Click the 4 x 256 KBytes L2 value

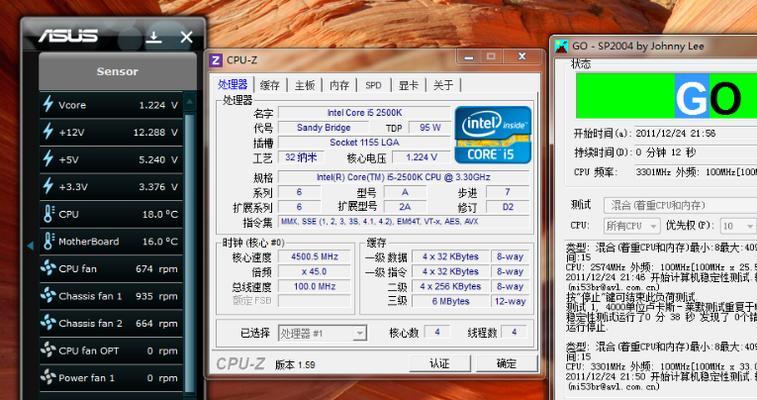(450, 286)
